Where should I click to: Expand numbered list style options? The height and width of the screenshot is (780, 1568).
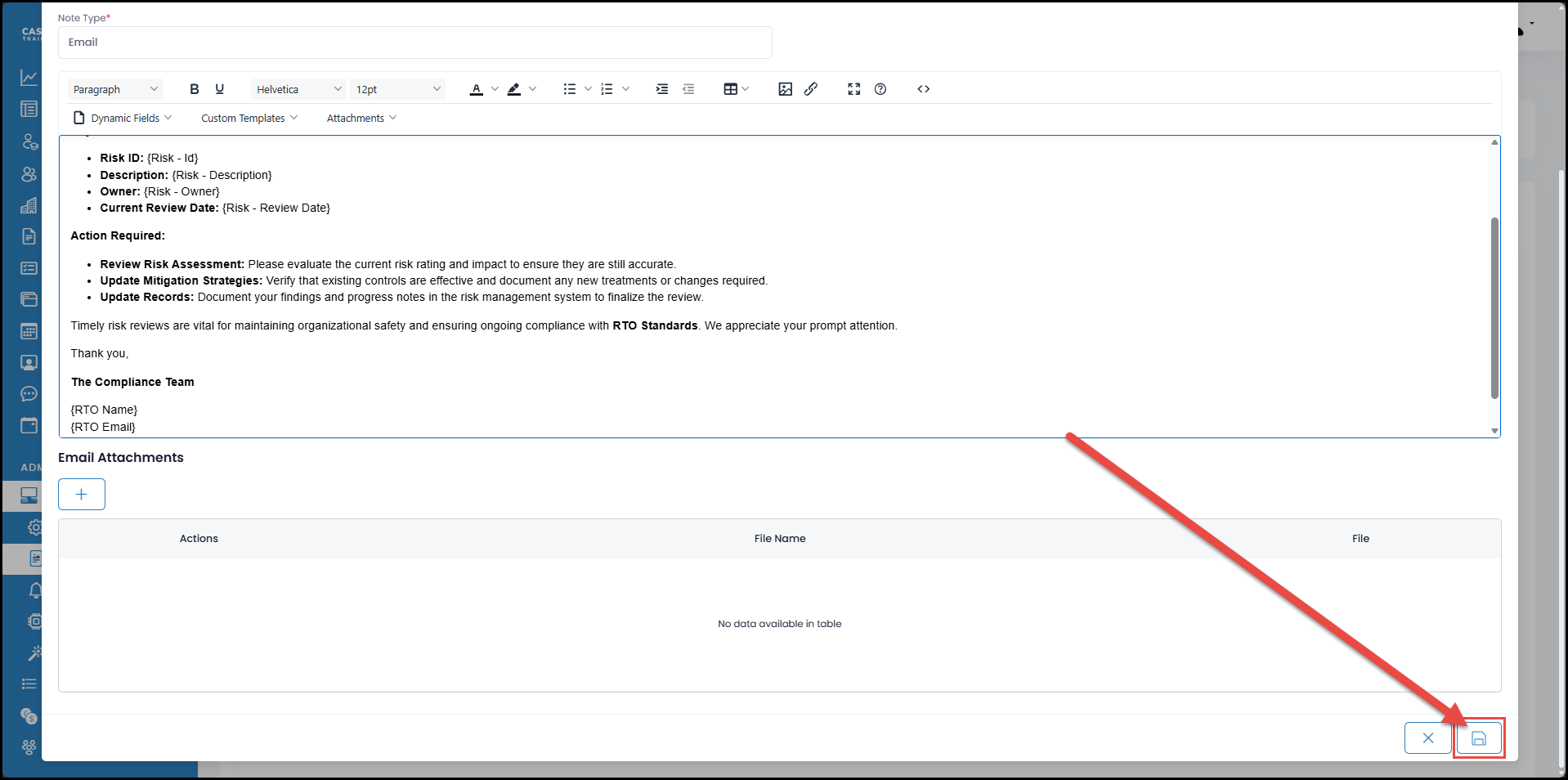point(625,89)
